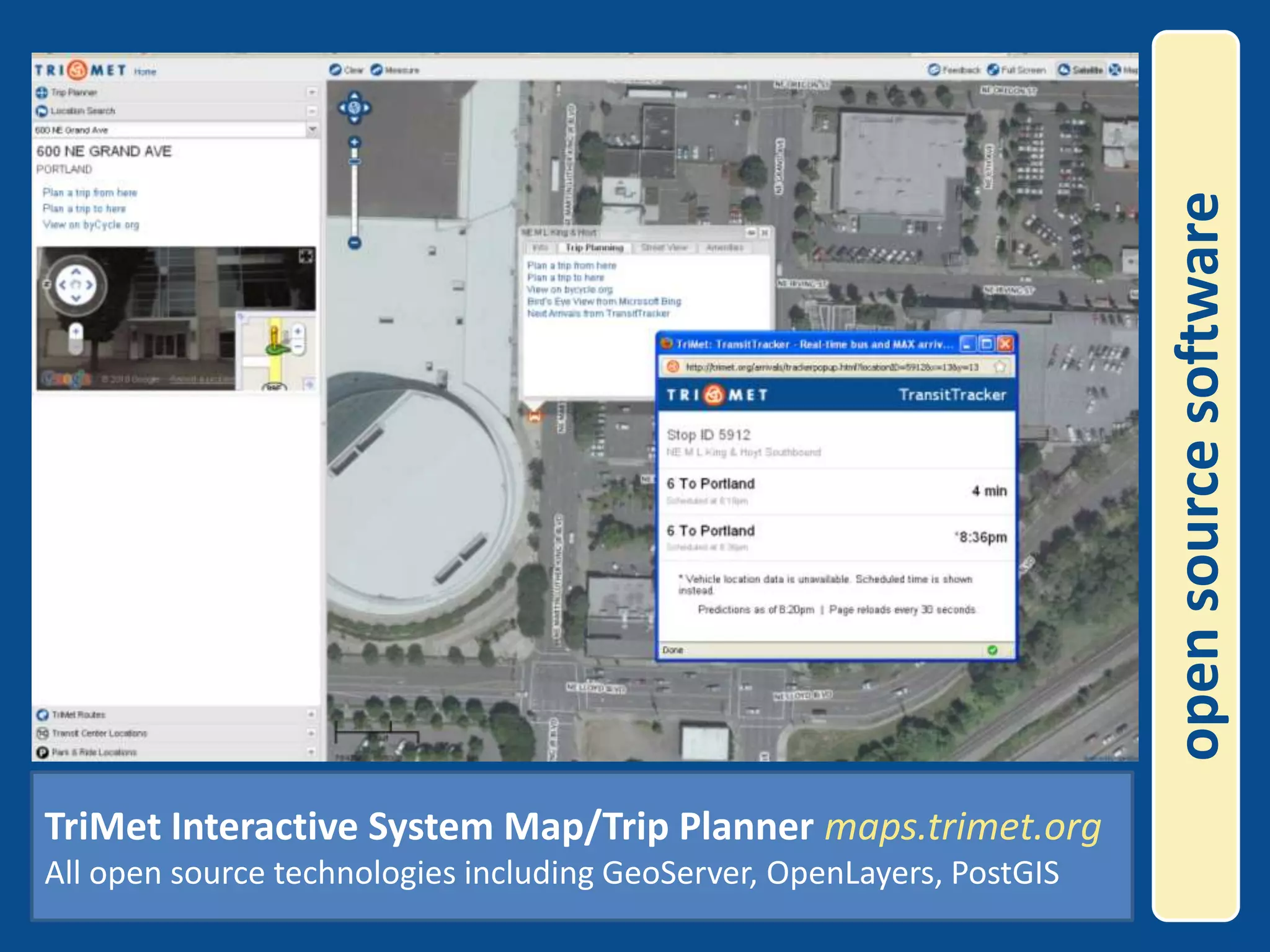Screen dimensions: 1270x952
Task: Expand the Trip Planner panel
Action: [x=312, y=92]
